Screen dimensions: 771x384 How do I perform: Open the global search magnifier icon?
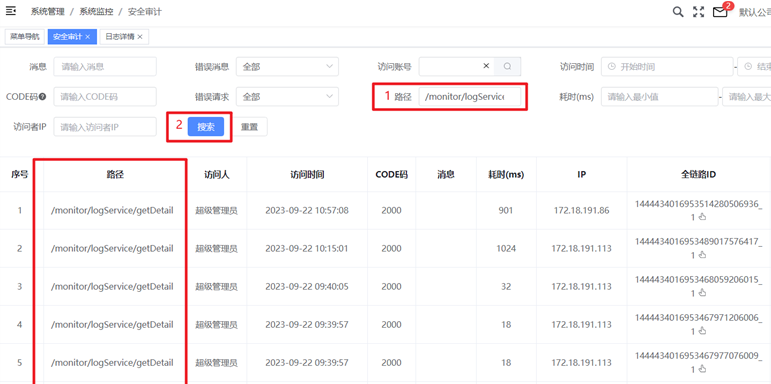678,12
